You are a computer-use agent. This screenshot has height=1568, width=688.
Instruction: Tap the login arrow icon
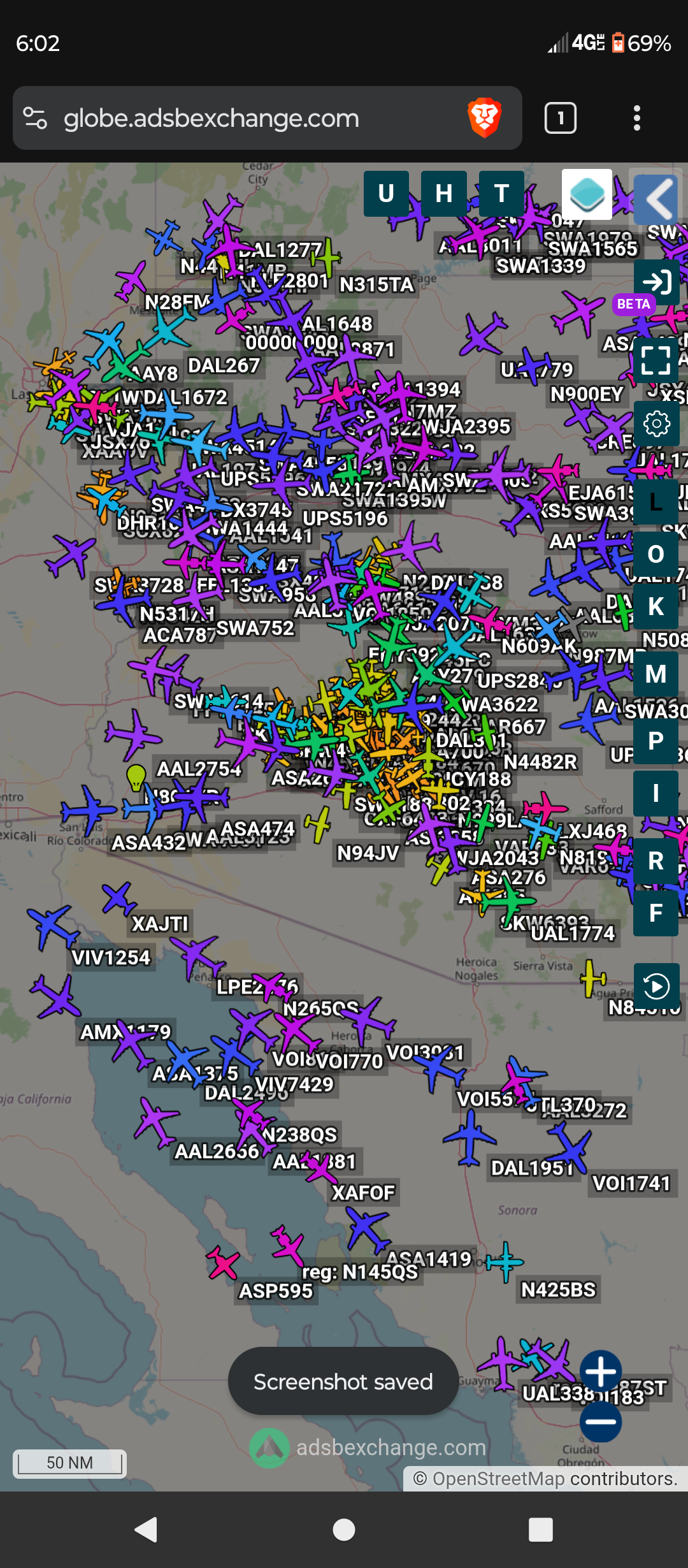pos(656,281)
